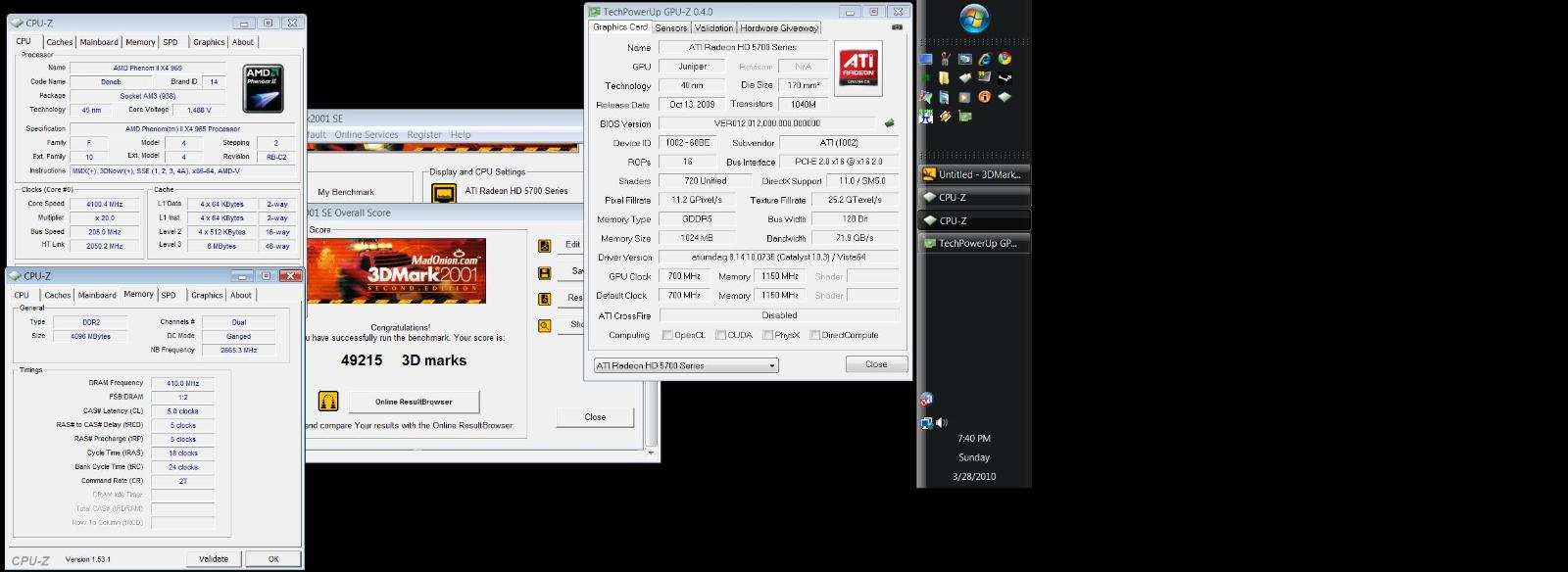Click the Validate button in CPU-Z
This screenshot has height=572, width=1568.
pos(214,558)
